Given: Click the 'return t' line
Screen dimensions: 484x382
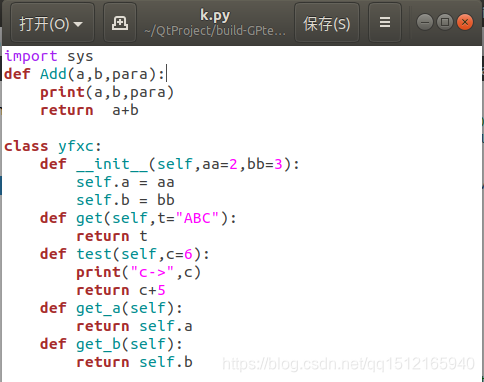Looking at the screenshot, I should [x=112, y=236].
